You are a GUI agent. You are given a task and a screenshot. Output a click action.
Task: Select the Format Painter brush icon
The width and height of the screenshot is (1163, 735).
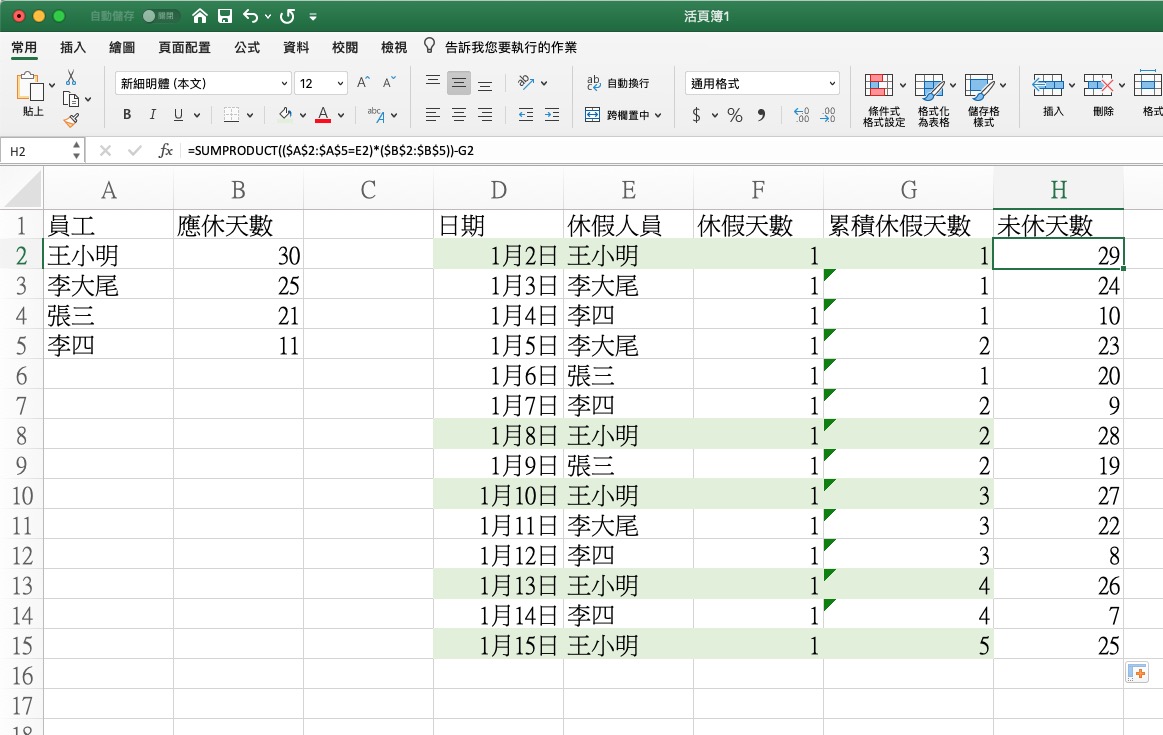coord(71,120)
